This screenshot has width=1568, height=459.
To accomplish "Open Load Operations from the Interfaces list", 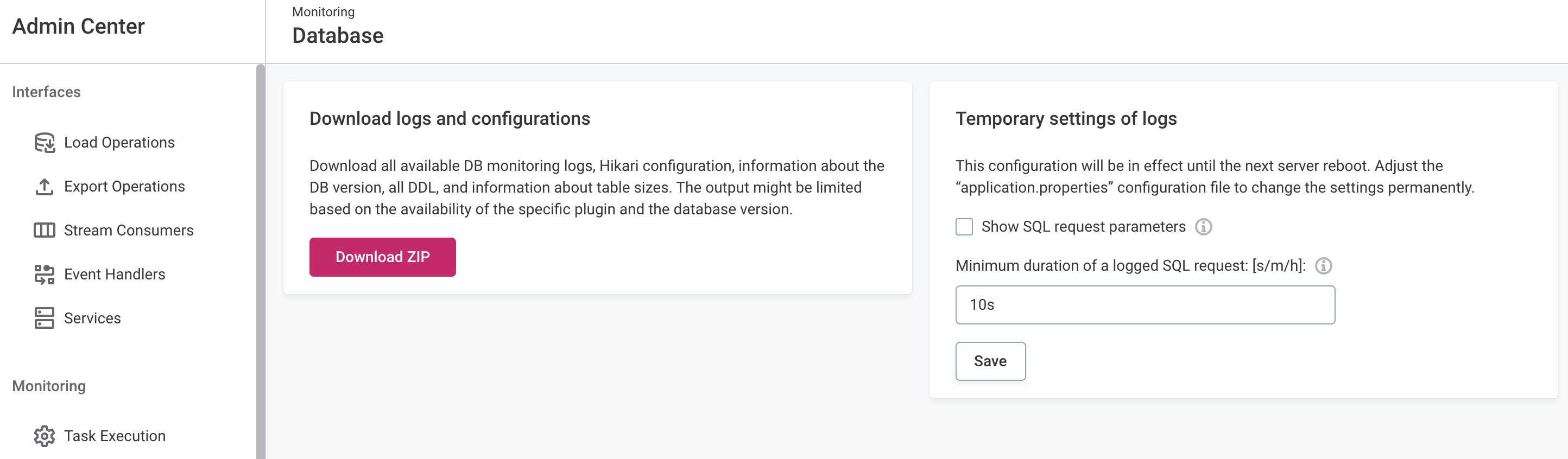I will [x=119, y=142].
